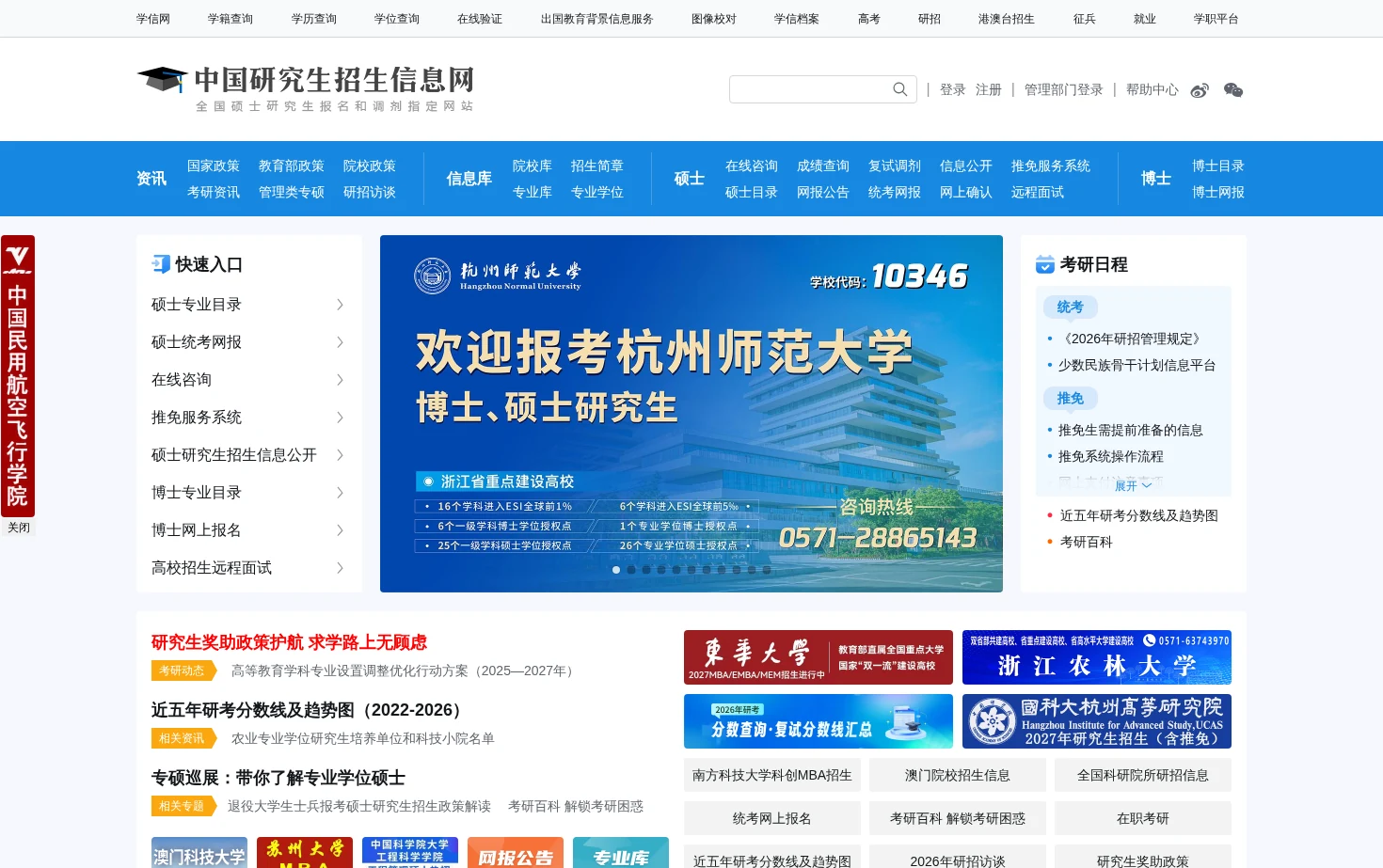Click the 杭州师范大学 carousel banner

coord(691,414)
